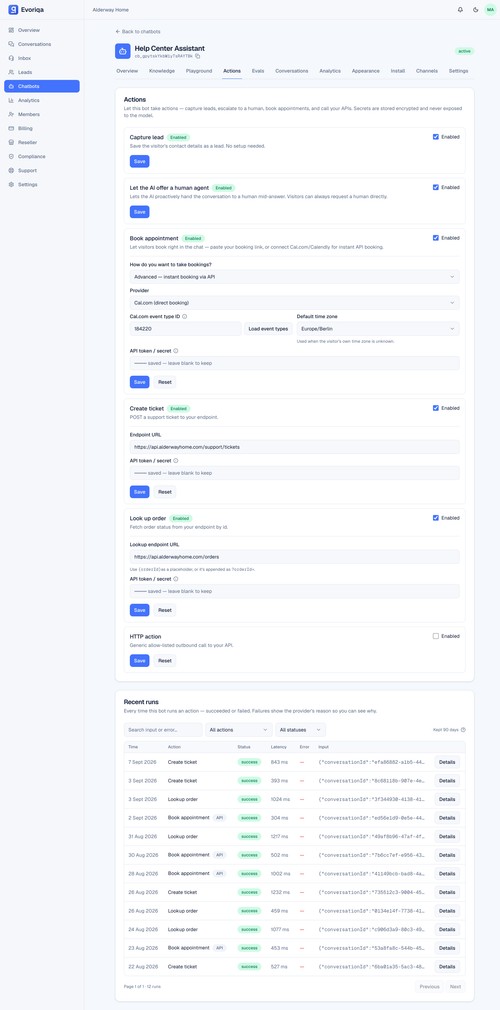The image size is (500, 1010).
Task: Disable the Capture lead checkbox
Action: tap(436, 137)
